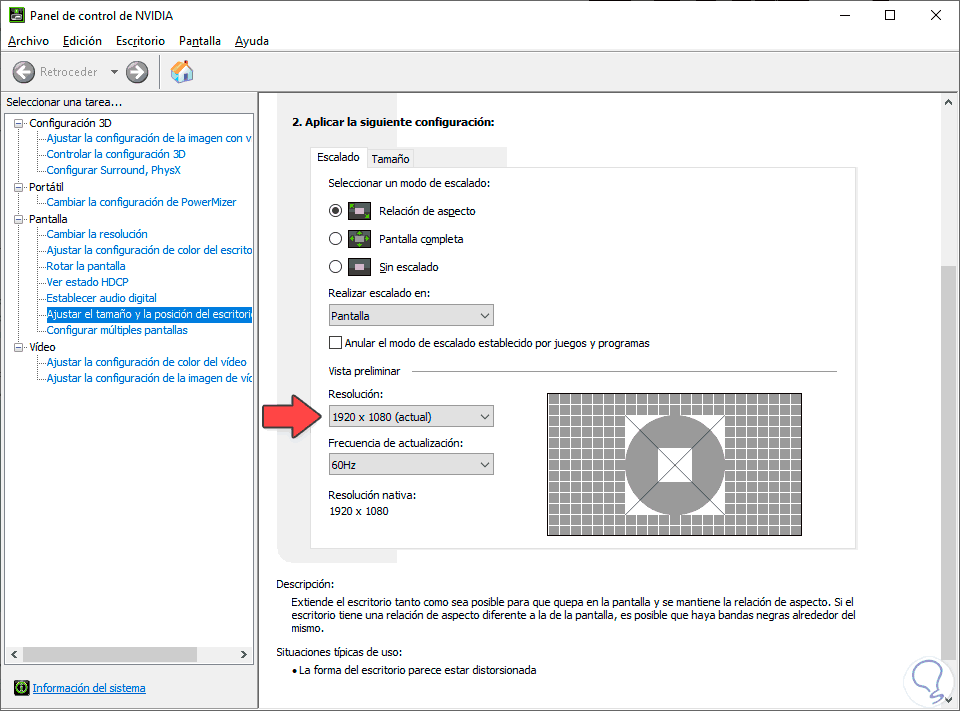Click the task panel scroll left arrow
This screenshot has width=960, height=711.
(x=13, y=654)
